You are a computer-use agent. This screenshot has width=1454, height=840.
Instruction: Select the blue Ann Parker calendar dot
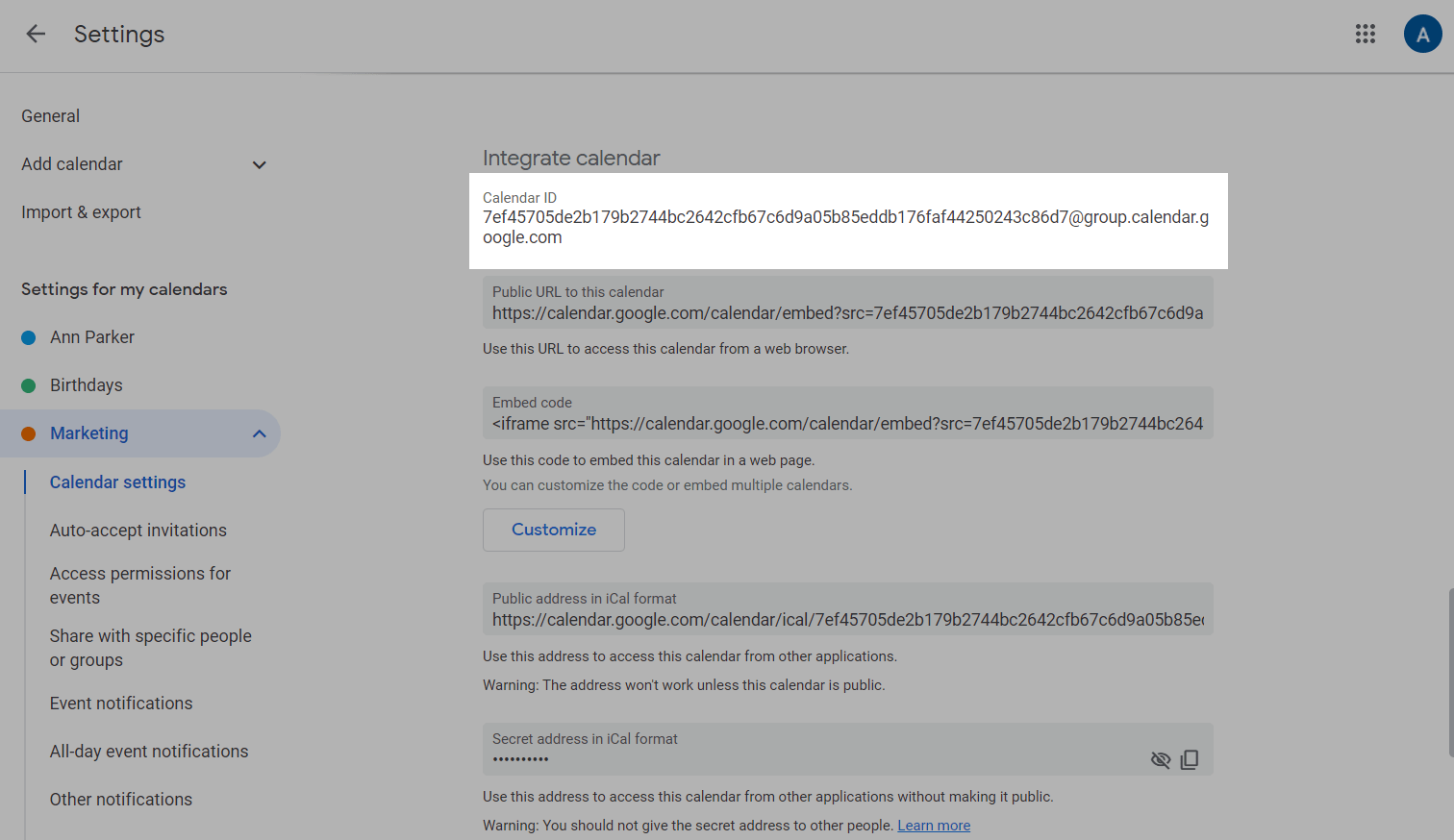point(29,337)
